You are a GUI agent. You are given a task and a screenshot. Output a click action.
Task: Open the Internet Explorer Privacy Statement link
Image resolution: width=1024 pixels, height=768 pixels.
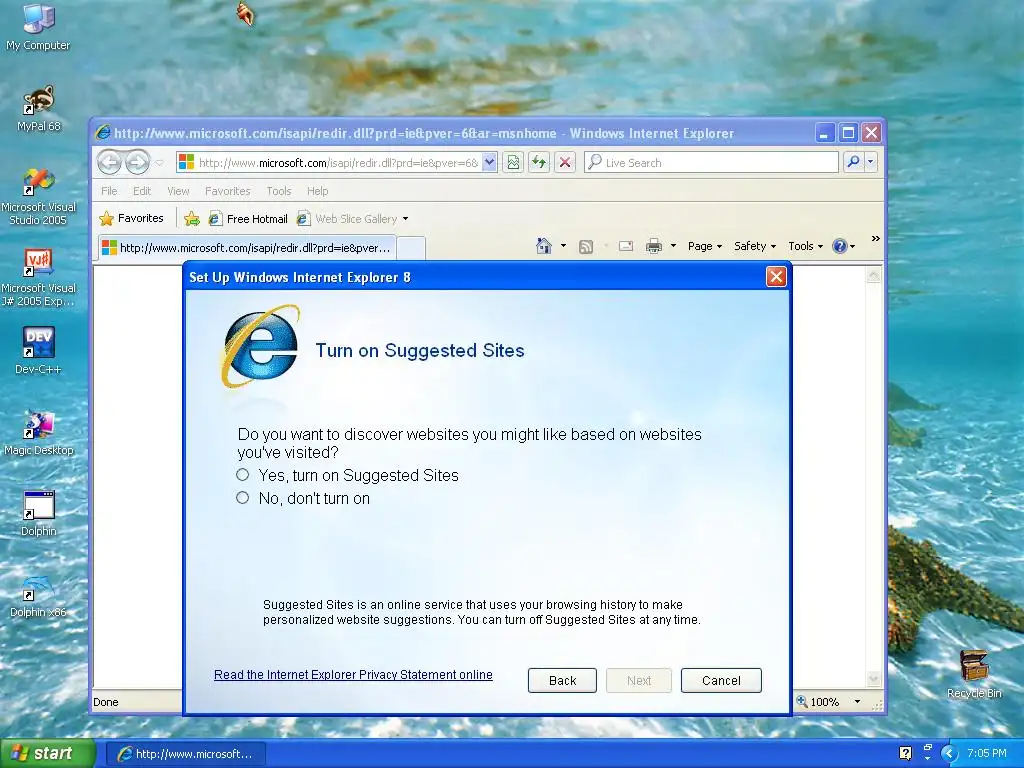[353, 675]
